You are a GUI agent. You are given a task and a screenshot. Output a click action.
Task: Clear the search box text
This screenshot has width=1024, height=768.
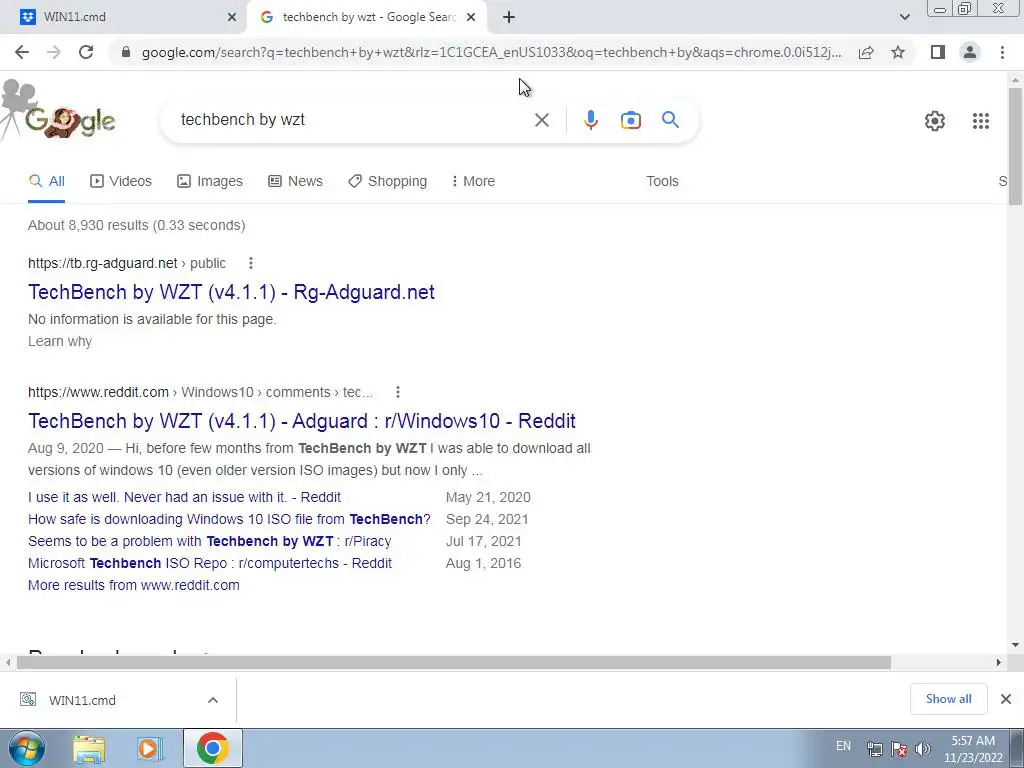[541, 120]
